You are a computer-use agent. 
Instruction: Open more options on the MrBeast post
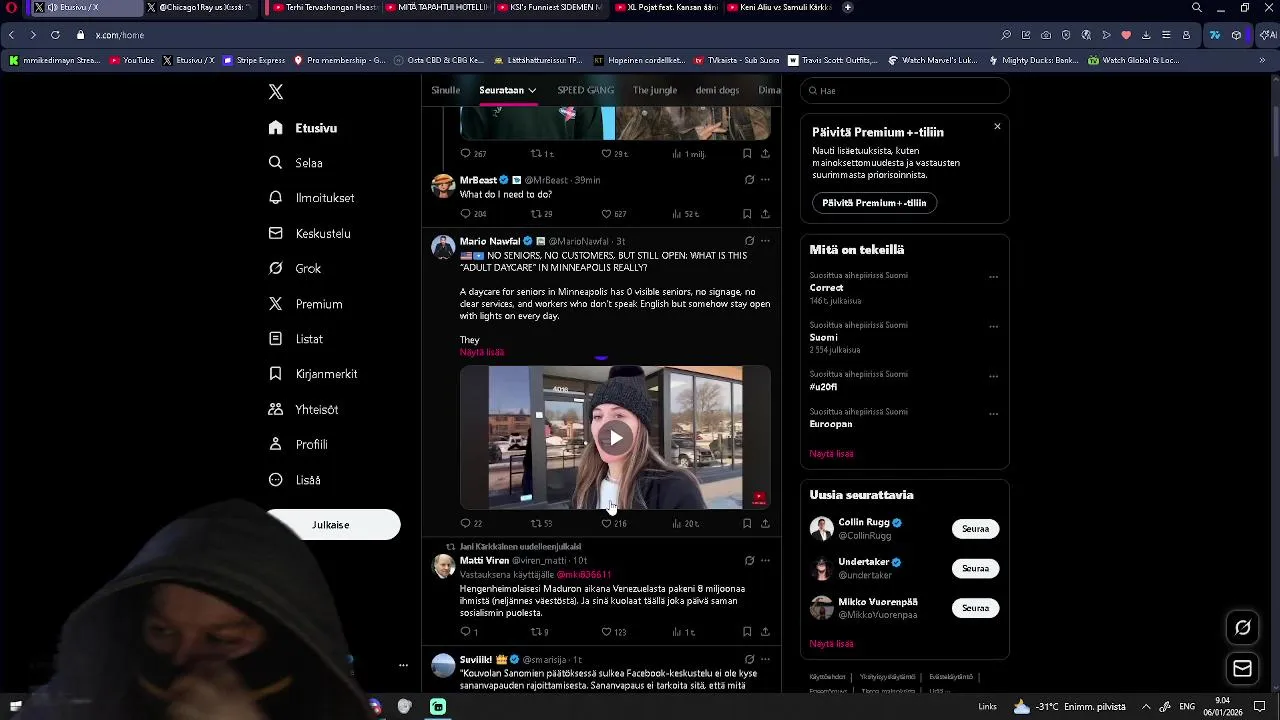765,180
